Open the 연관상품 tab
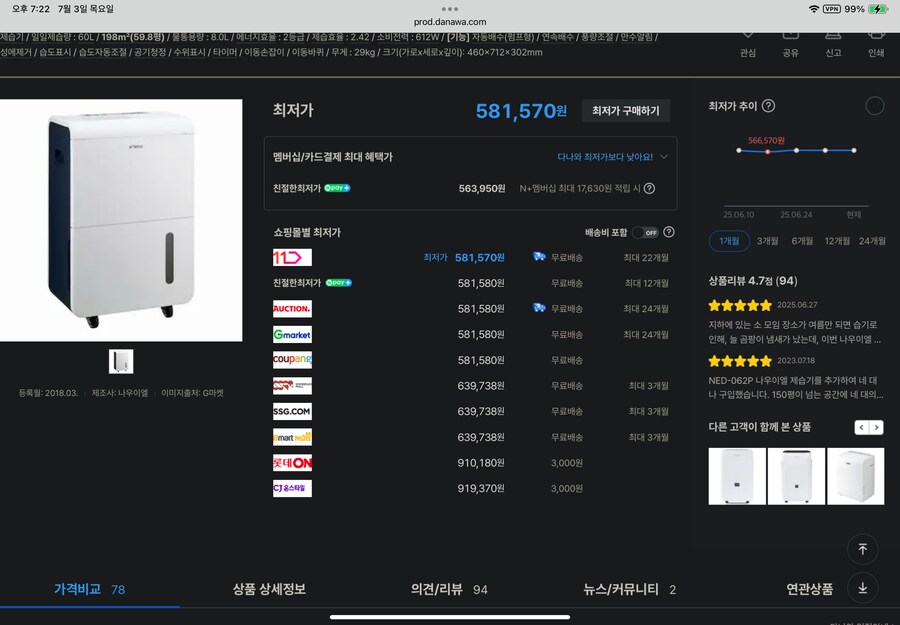The height and width of the screenshot is (625, 900). click(809, 589)
